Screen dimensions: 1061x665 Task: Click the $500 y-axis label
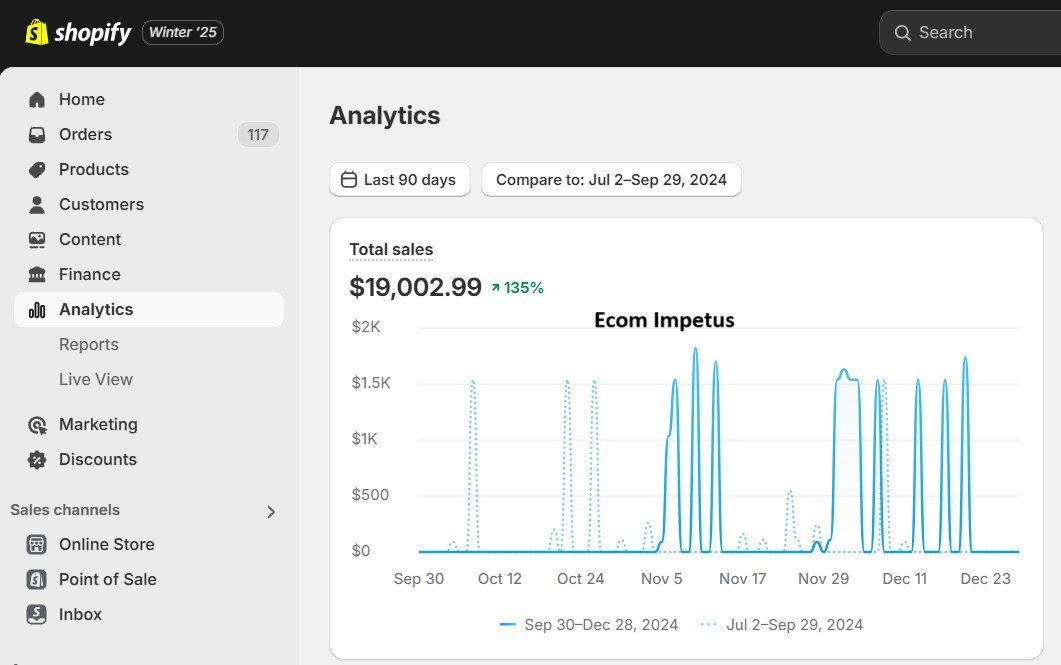tap(370, 495)
